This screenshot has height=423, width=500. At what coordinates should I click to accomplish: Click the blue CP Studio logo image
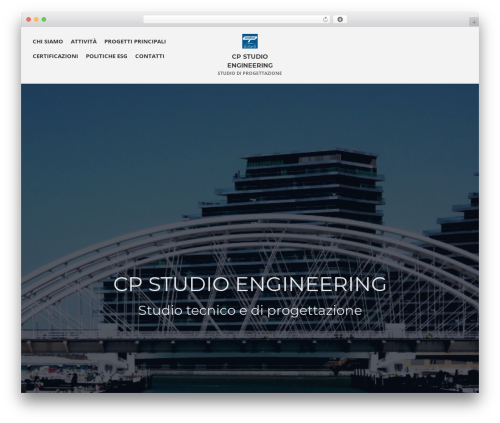click(250, 41)
